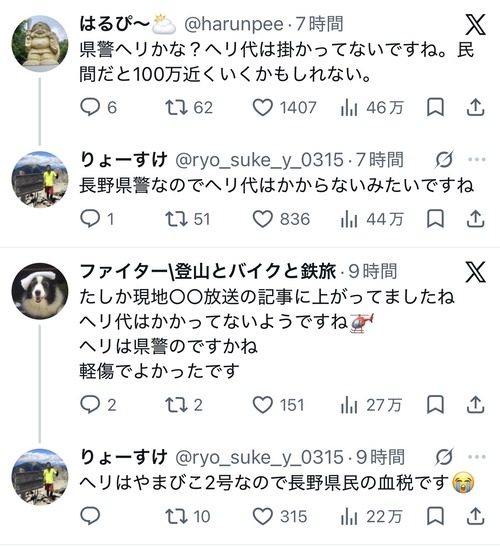View analytics showing 44万 impressions

[372, 219]
